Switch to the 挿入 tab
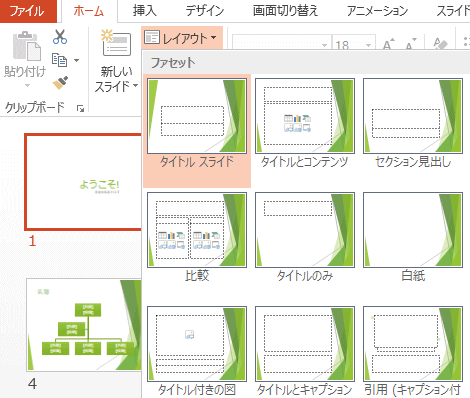Image resolution: width=470 pixels, height=398 pixels. coord(145,11)
